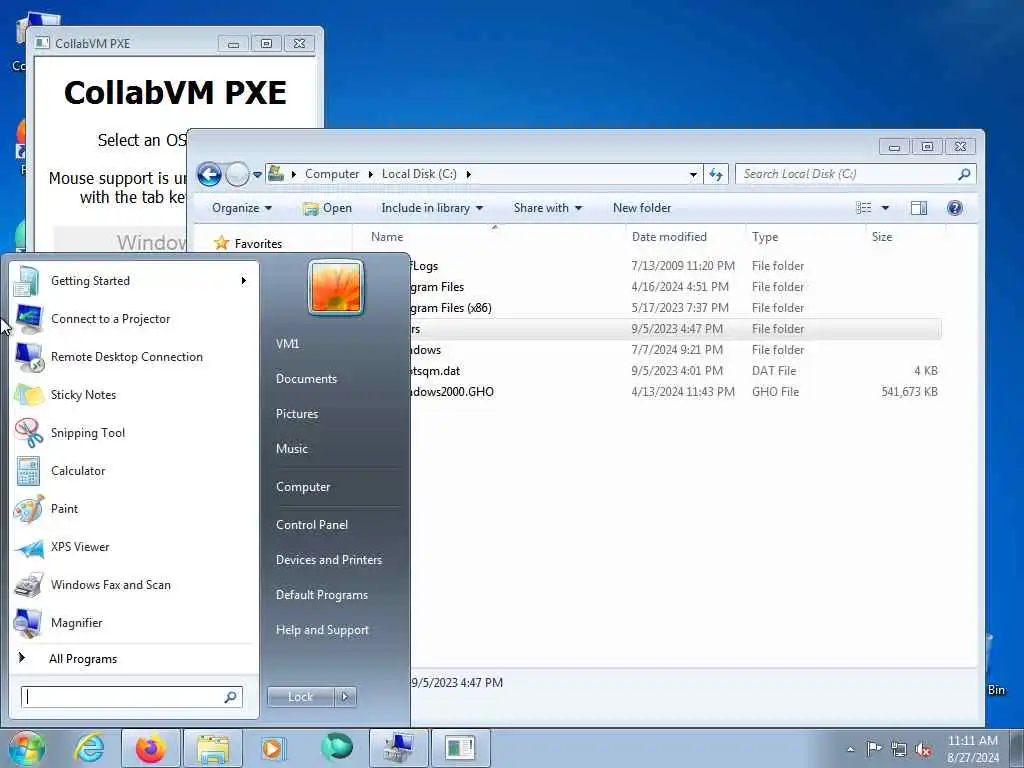Screen dimensions: 1024x768
Task: Open the Share with dropdown
Action: click(x=547, y=208)
